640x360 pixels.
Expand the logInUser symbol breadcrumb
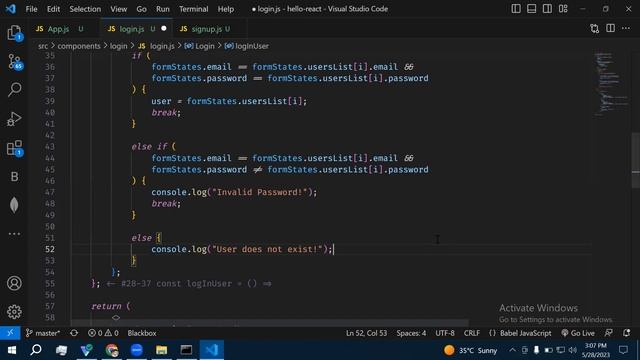[247, 46]
